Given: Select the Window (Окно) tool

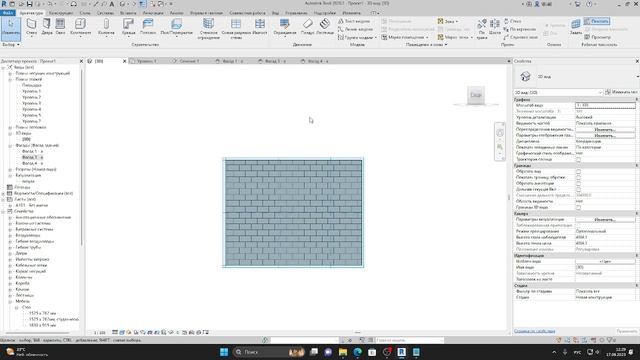Looking at the screenshot, I should [x=60, y=27].
